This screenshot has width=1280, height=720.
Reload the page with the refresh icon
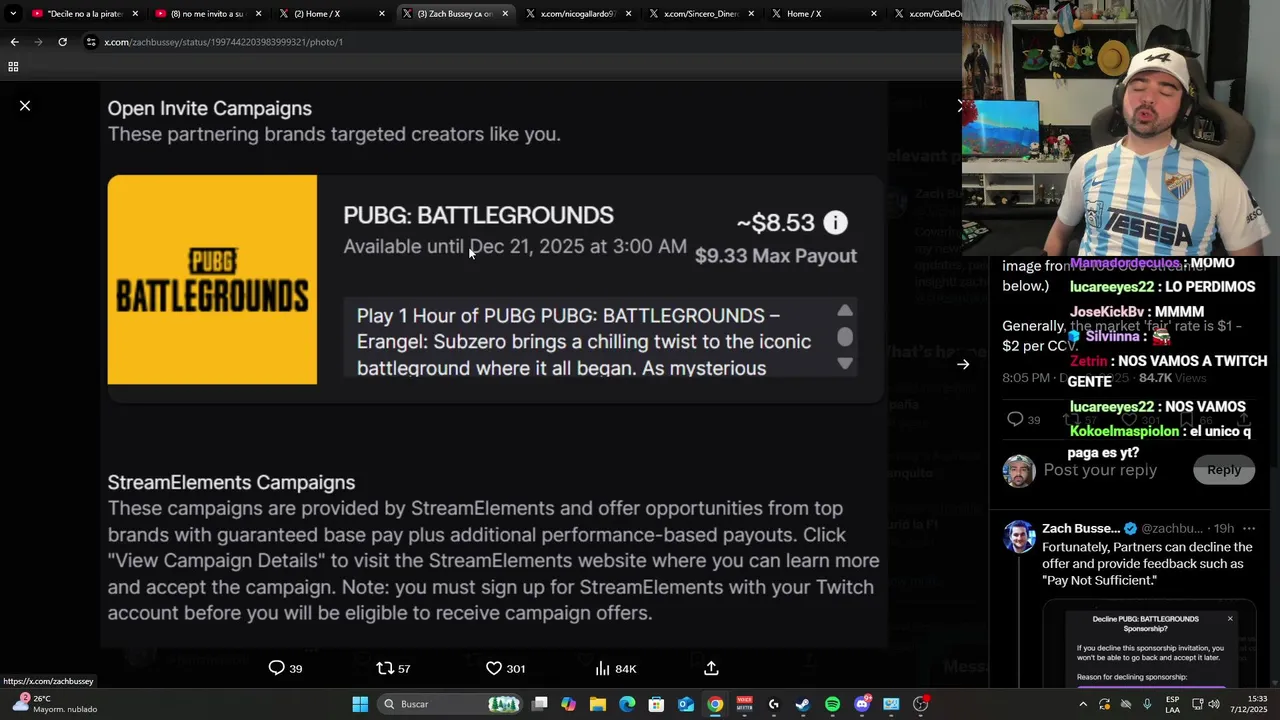point(62,42)
